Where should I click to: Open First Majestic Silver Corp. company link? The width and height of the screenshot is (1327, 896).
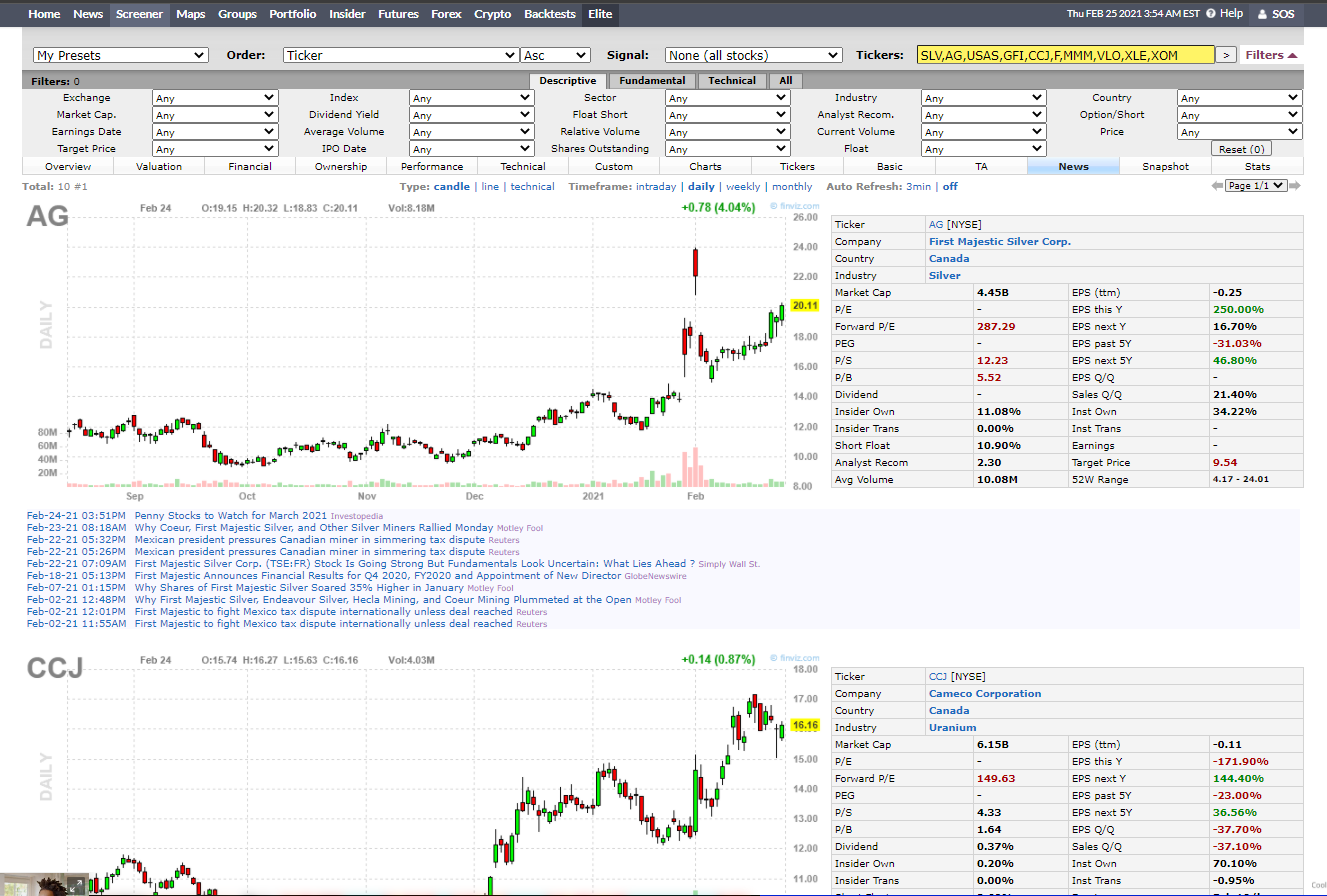click(x=999, y=242)
